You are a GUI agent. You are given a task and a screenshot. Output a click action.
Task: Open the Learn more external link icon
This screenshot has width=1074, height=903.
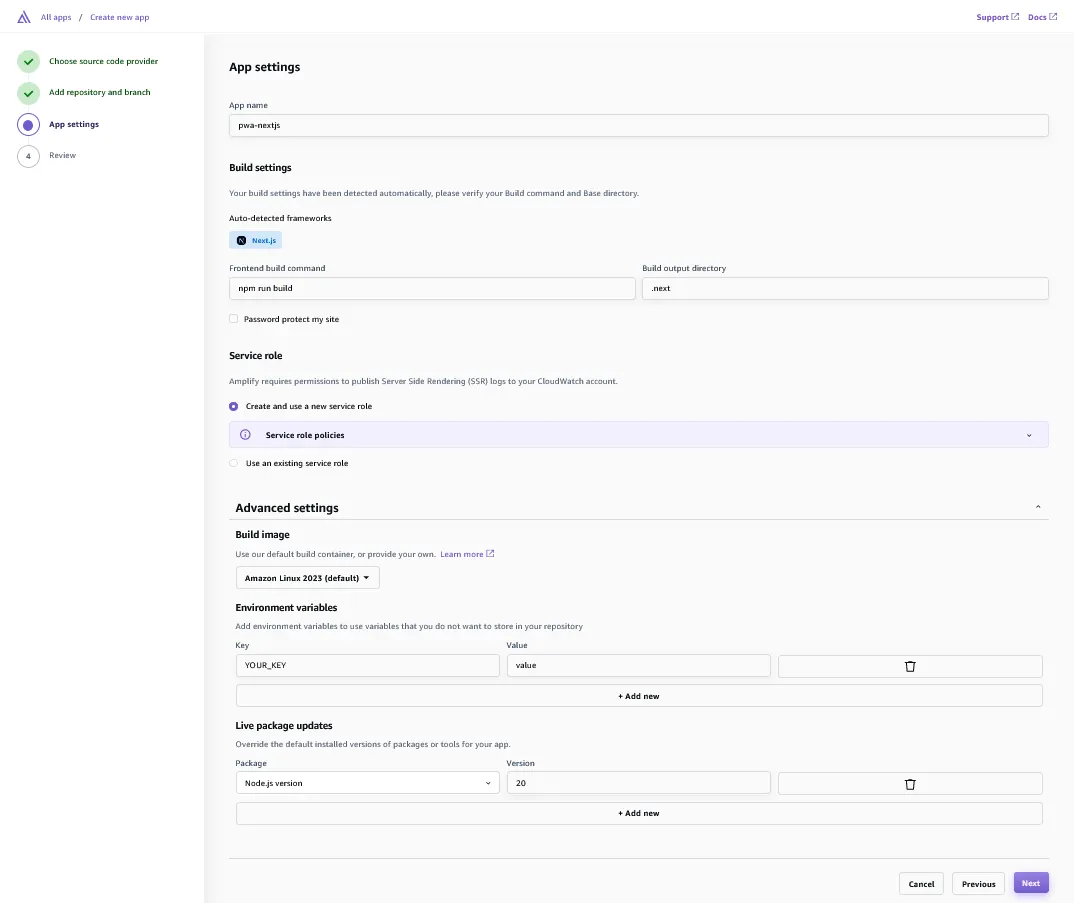click(x=490, y=554)
